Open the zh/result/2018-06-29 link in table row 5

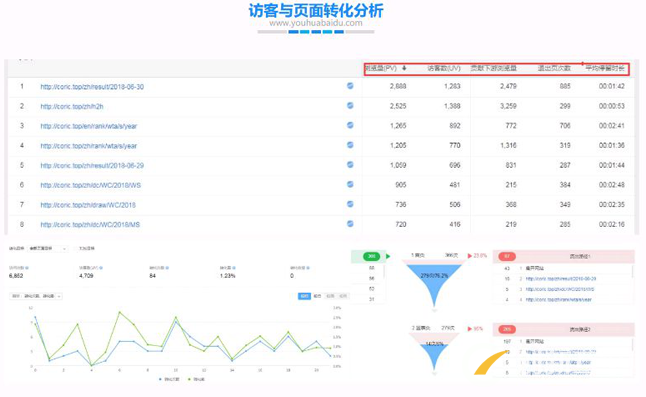(x=92, y=166)
